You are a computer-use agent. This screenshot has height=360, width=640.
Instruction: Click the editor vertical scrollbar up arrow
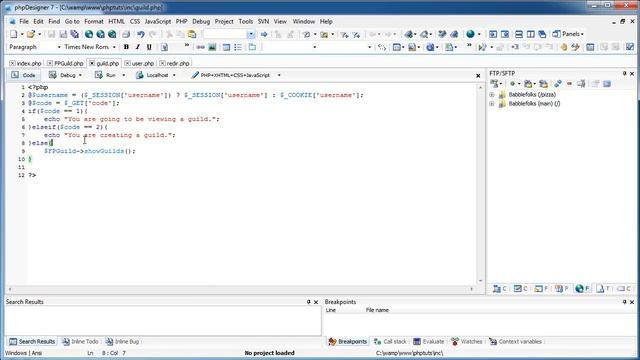tap(480, 87)
